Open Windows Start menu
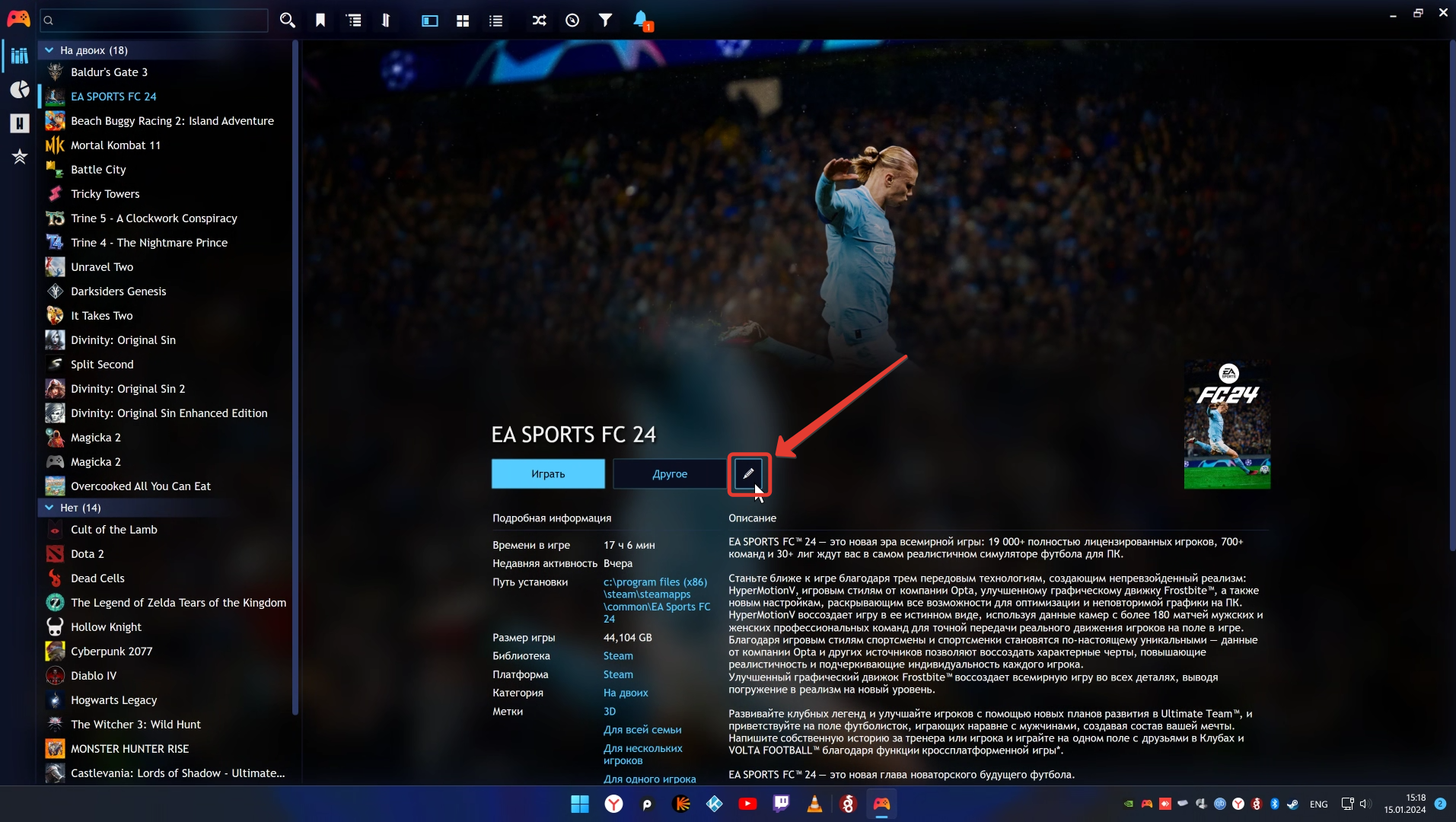 click(580, 804)
